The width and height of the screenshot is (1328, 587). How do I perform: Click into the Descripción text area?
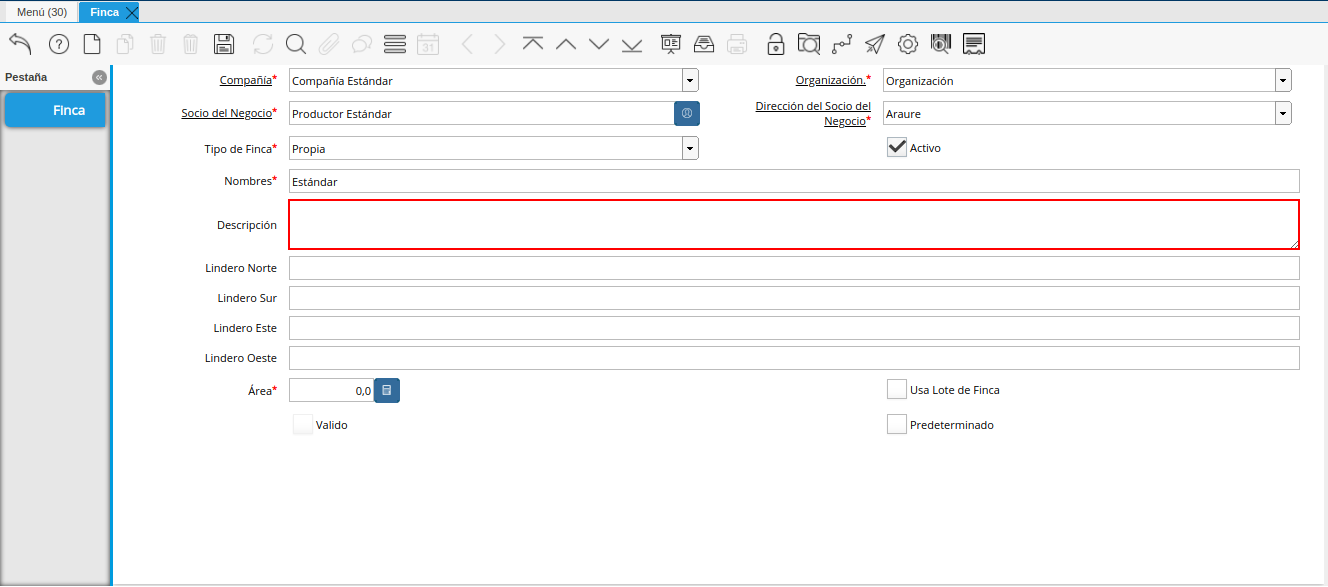click(x=793, y=224)
